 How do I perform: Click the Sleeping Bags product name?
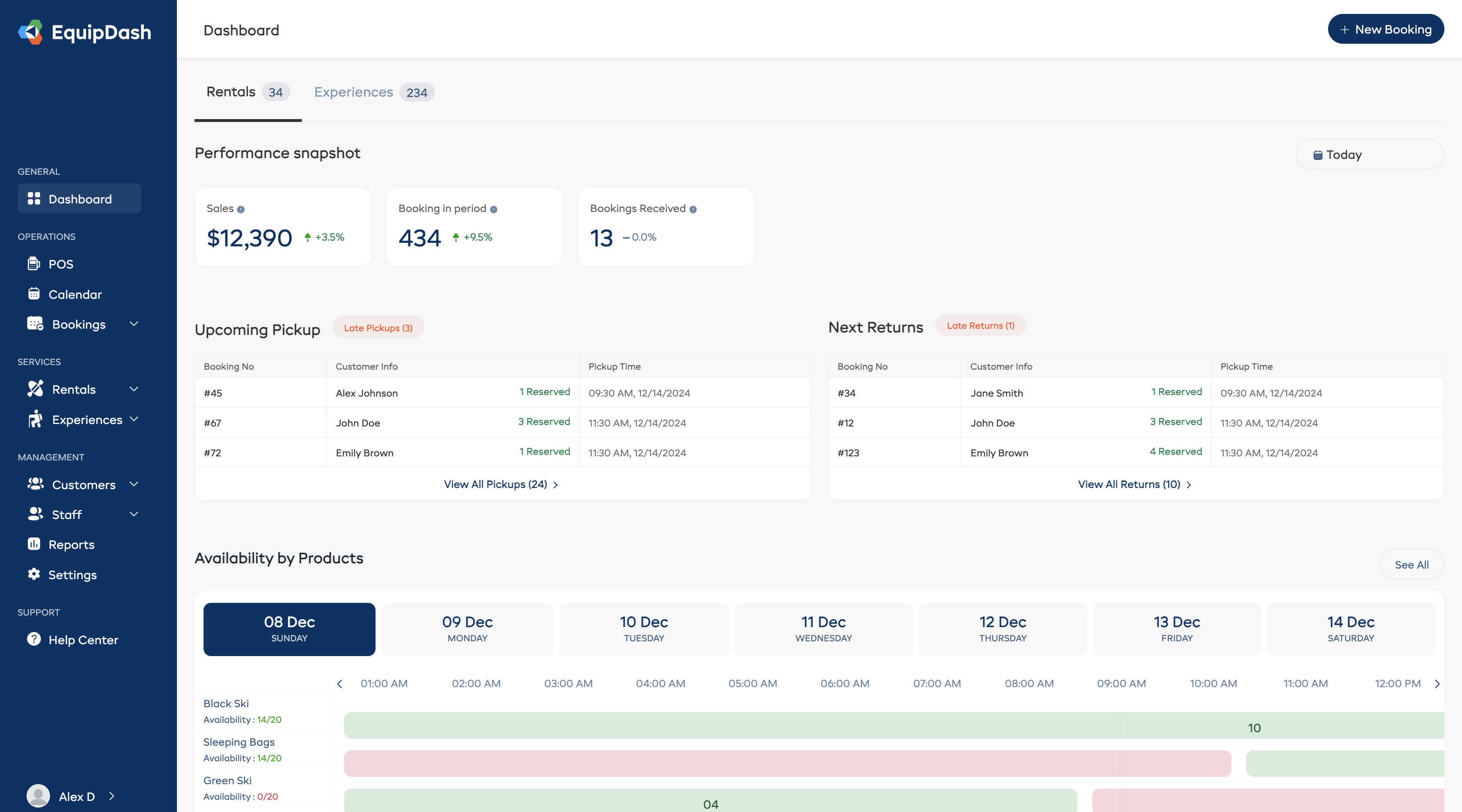[239, 742]
